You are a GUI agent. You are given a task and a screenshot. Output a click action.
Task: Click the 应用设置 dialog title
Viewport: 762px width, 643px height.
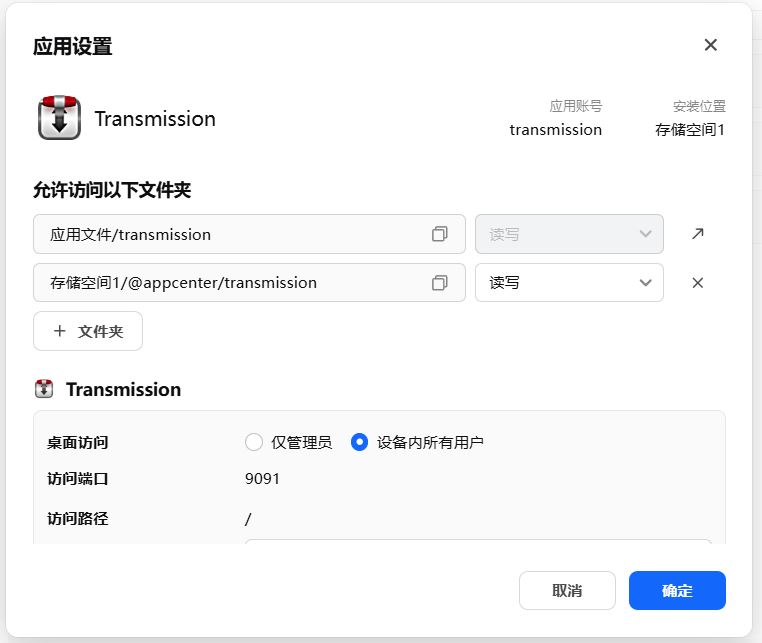pos(73,47)
